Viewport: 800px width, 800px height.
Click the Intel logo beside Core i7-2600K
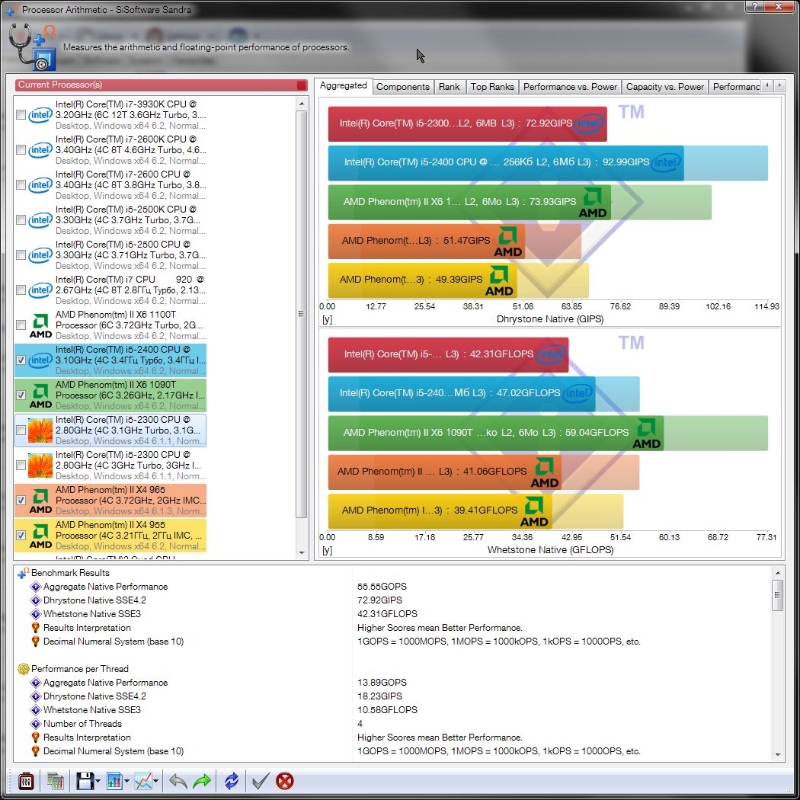tap(40, 150)
